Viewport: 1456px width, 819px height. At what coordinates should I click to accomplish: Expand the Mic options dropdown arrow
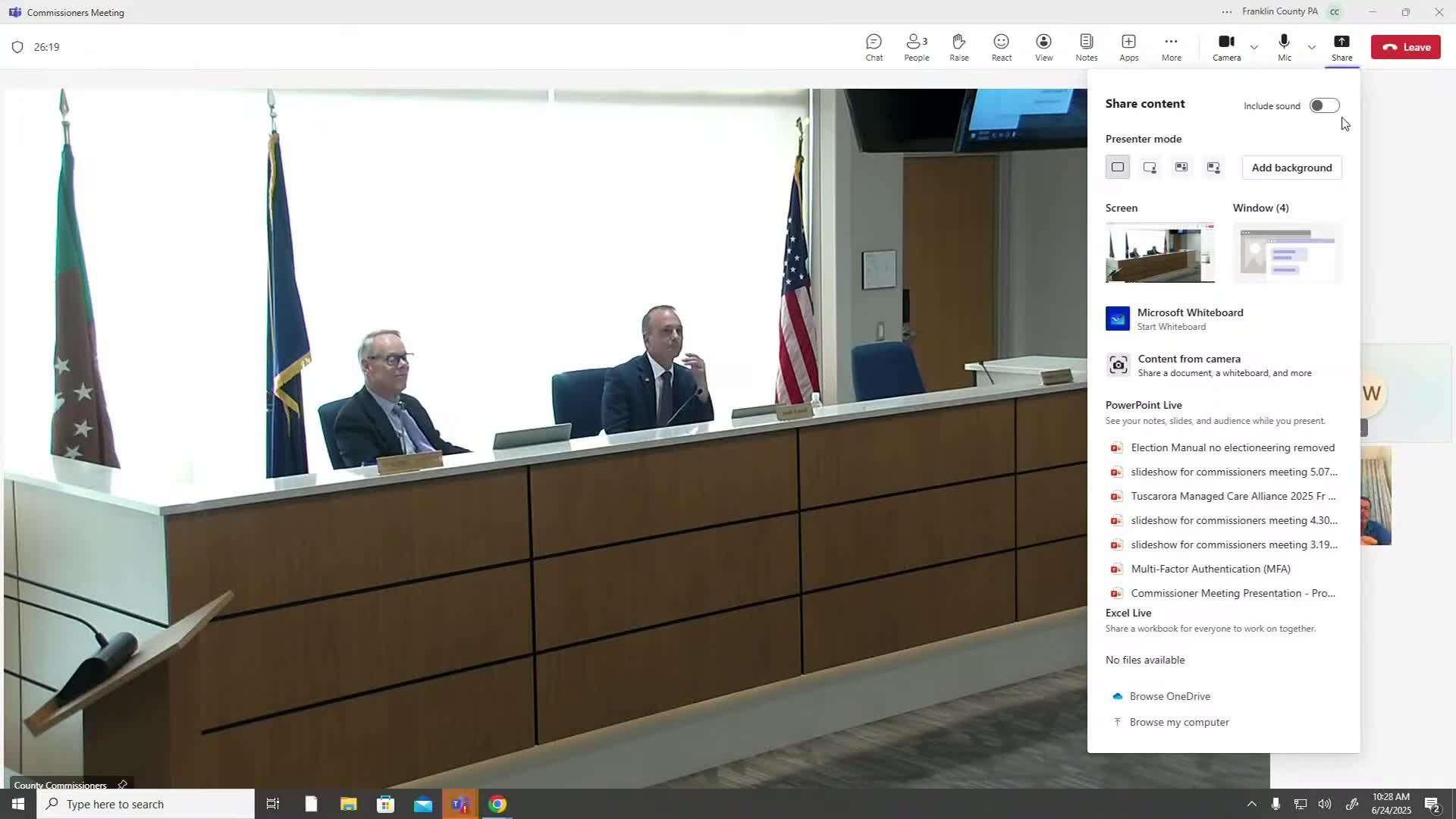coord(1312,47)
